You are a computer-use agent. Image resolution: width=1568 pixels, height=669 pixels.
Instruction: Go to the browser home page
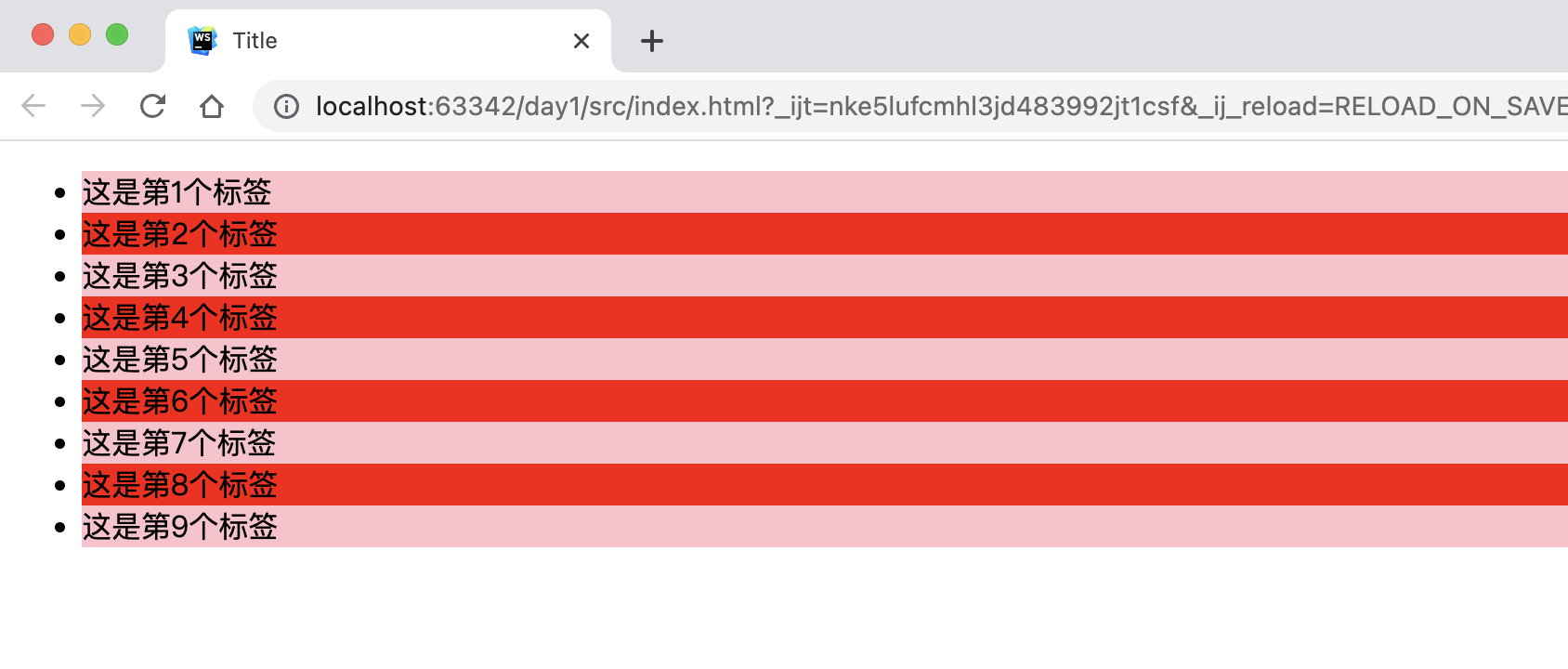pyautogui.click(x=212, y=107)
